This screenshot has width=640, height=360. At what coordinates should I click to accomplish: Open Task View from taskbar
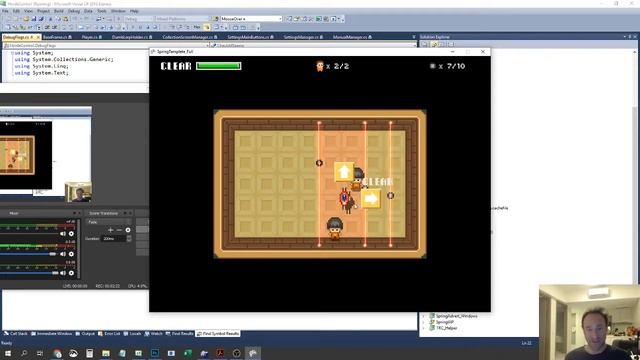(40, 353)
